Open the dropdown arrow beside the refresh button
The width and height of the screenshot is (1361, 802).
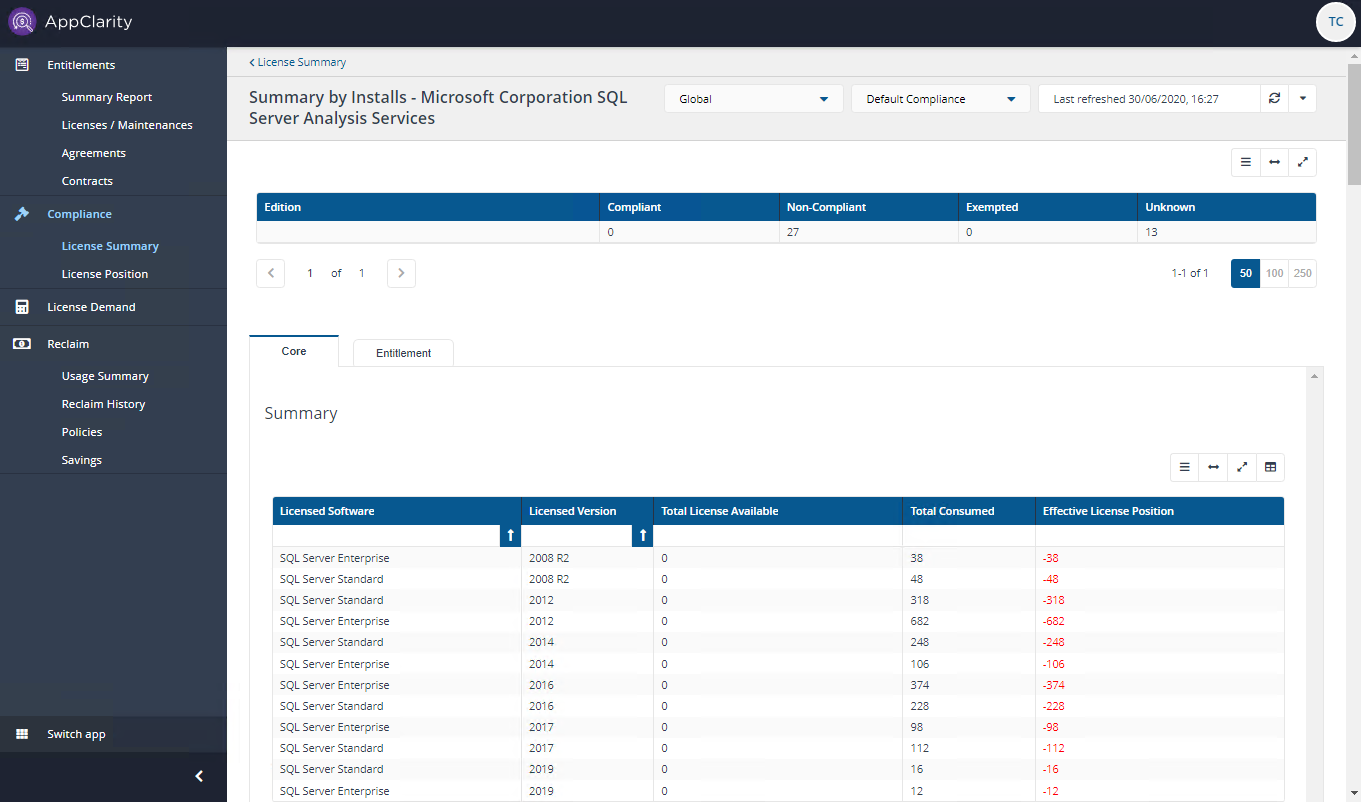click(x=1302, y=98)
